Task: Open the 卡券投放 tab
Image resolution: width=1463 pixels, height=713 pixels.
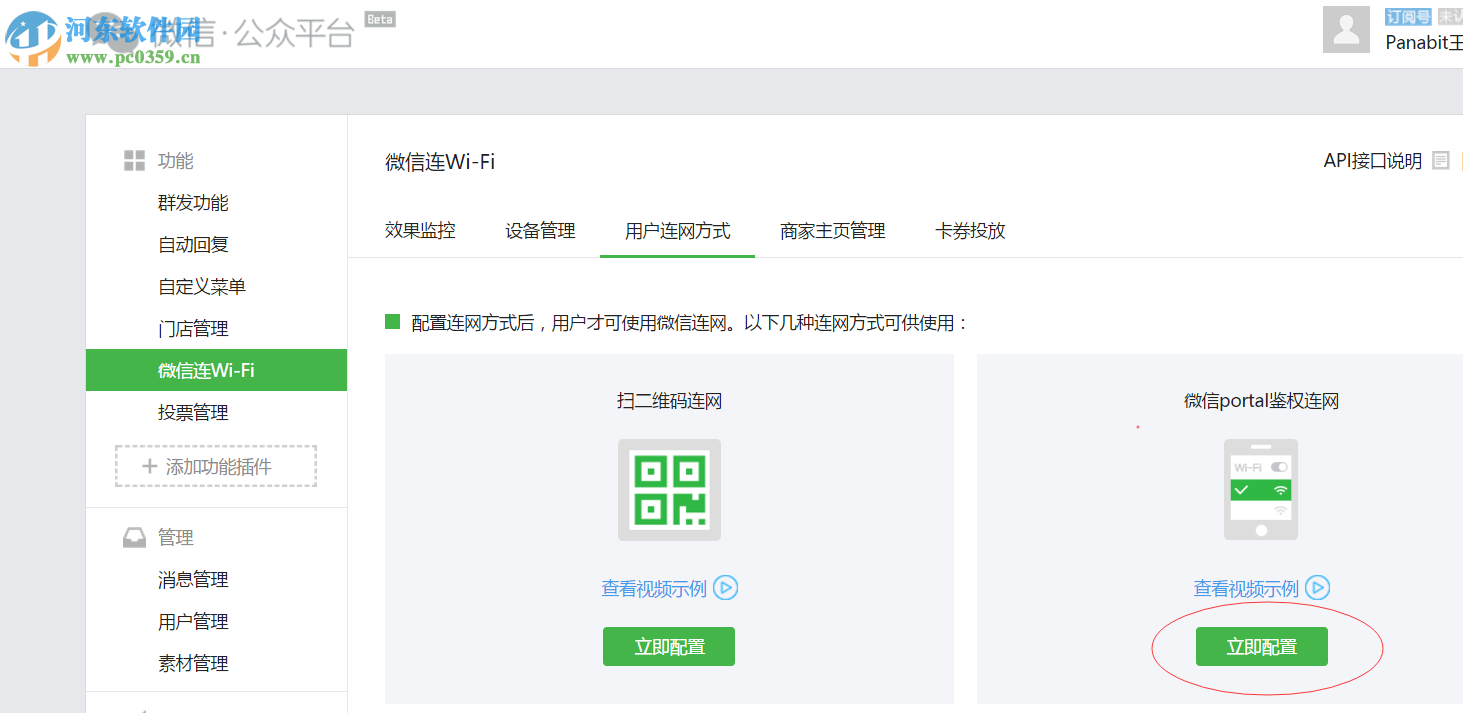Action: pos(969,230)
